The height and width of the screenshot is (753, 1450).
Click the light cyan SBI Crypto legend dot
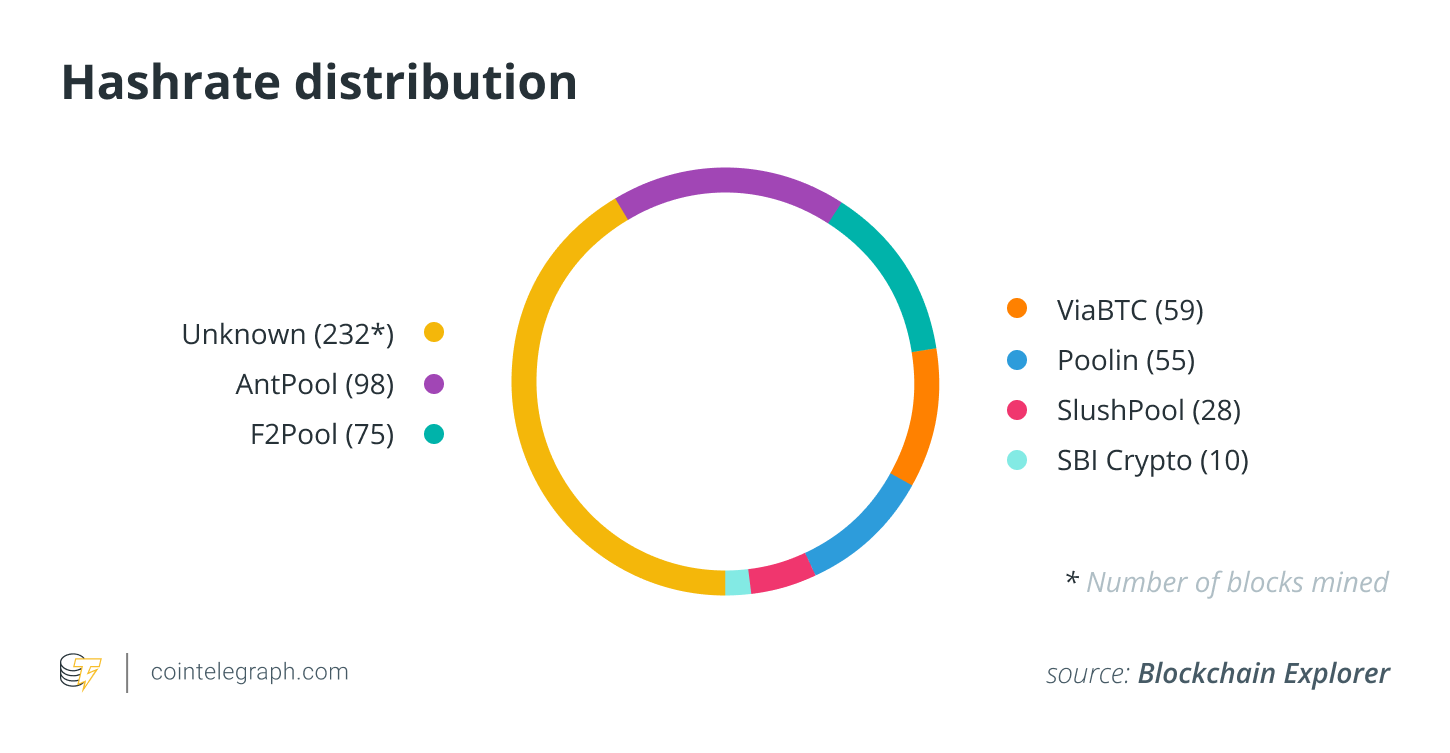tap(1017, 460)
